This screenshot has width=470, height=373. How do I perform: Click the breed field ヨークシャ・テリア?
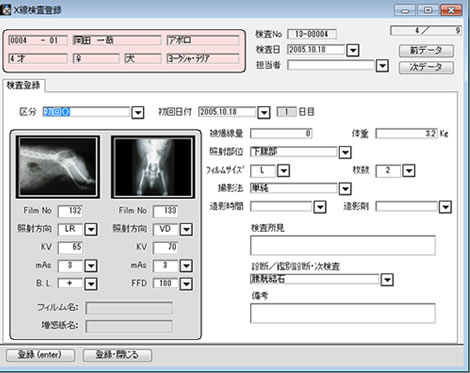203,59
